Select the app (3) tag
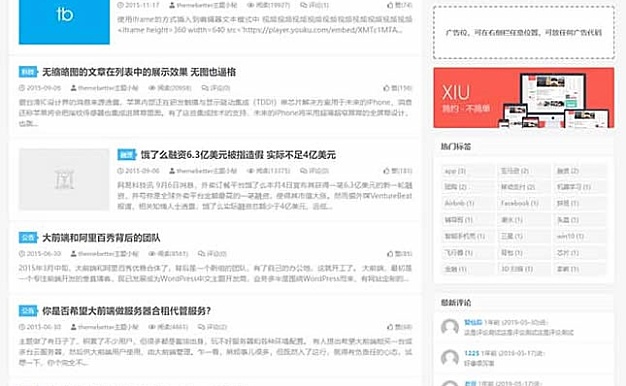This screenshot has width=626, height=386. [468, 171]
